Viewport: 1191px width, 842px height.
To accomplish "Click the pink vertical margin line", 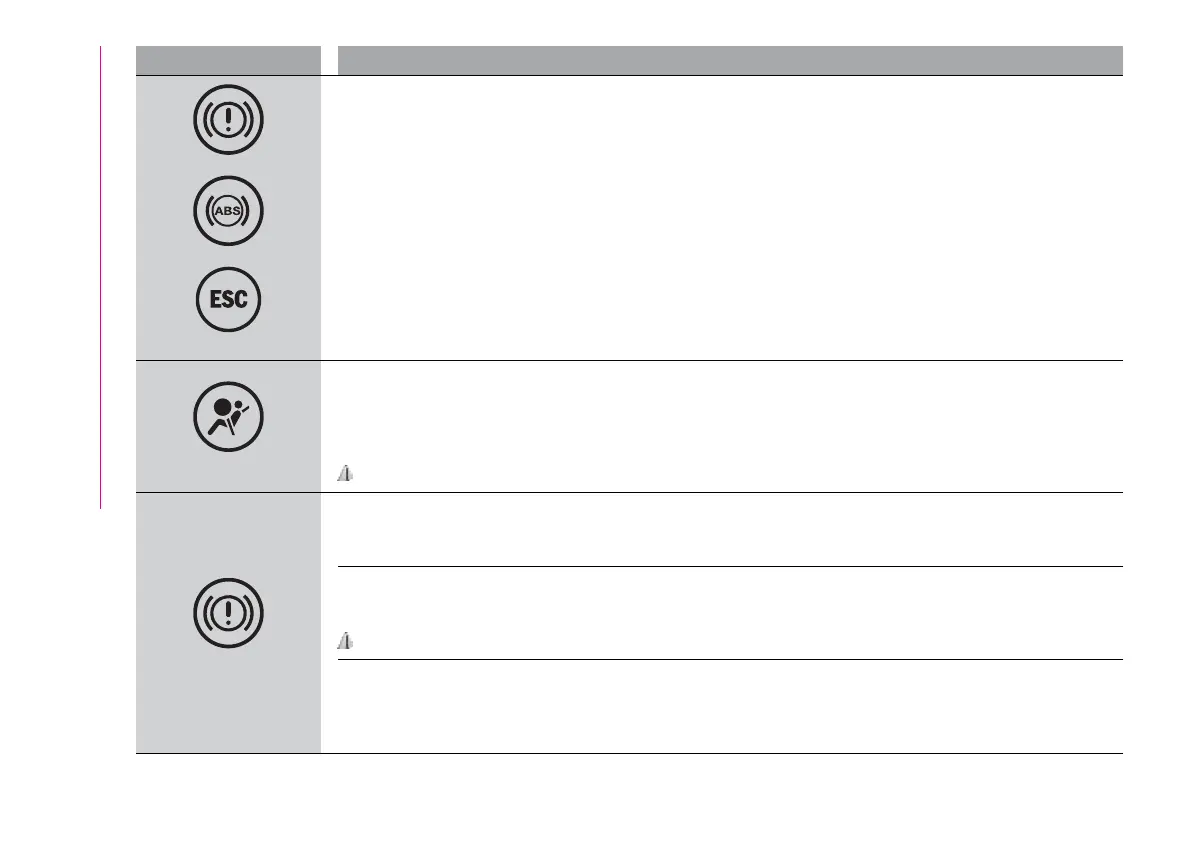I will (101, 280).
